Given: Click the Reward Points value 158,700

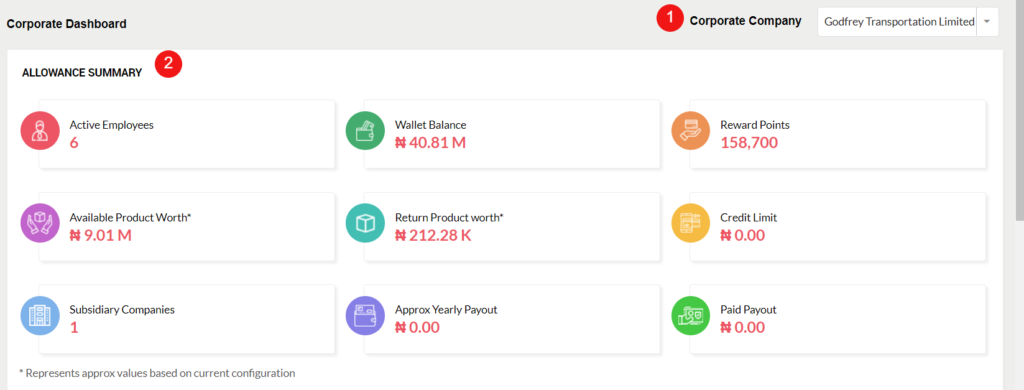Looking at the screenshot, I should [749, 142].
